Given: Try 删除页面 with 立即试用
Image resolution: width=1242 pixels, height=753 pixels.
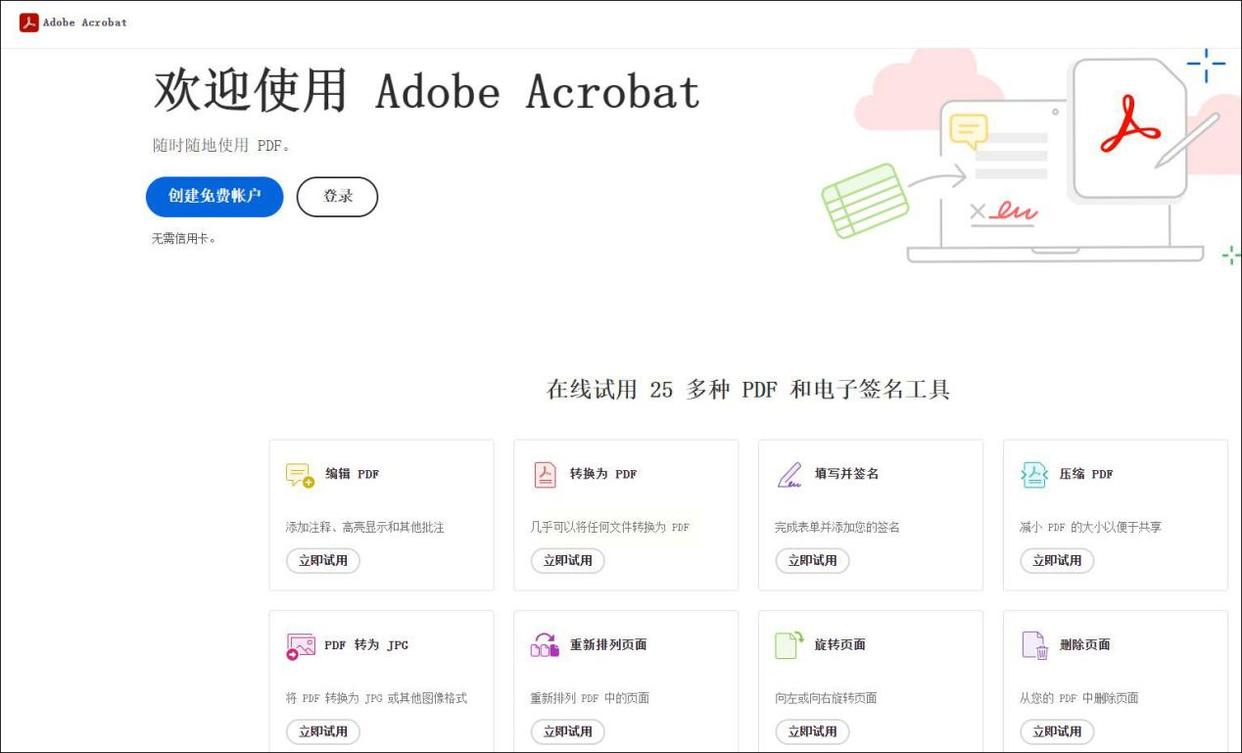Looking at the screenshot, I should click(1057, 732).
